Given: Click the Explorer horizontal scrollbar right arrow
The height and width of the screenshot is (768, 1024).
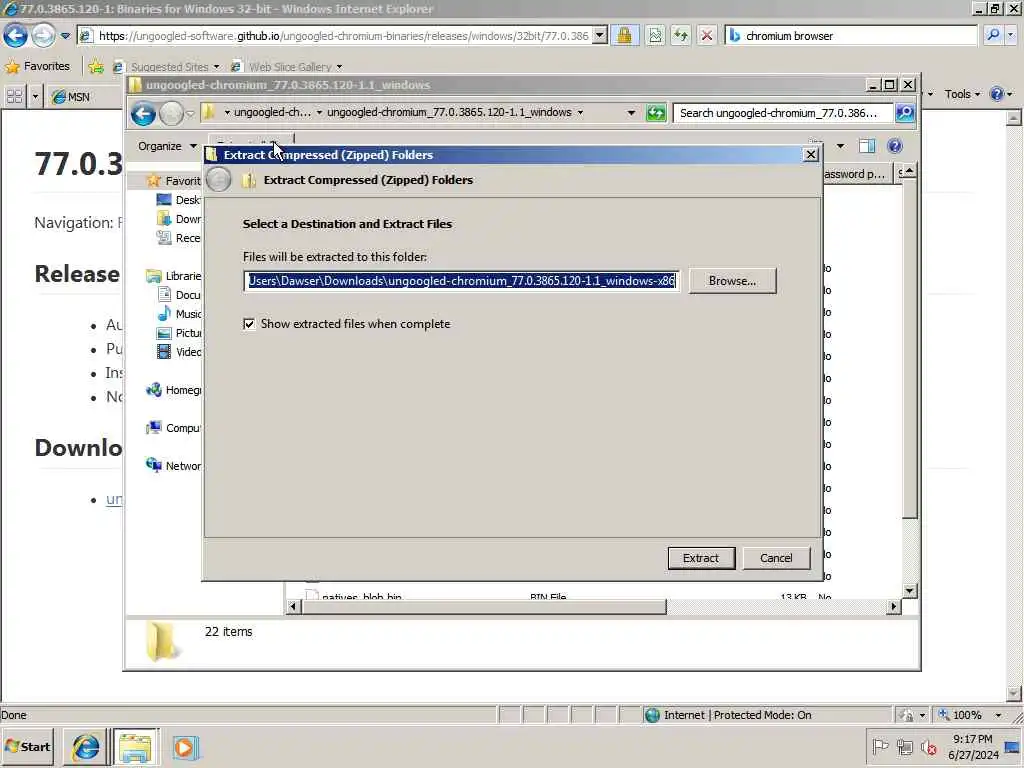Looking at the screenshot, I should point(893,607).
